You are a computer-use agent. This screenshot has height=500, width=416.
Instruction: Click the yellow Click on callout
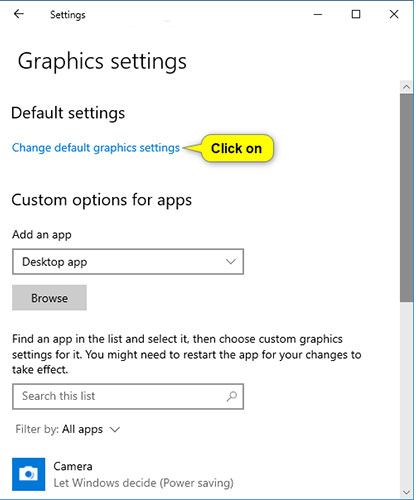point(236,148)
